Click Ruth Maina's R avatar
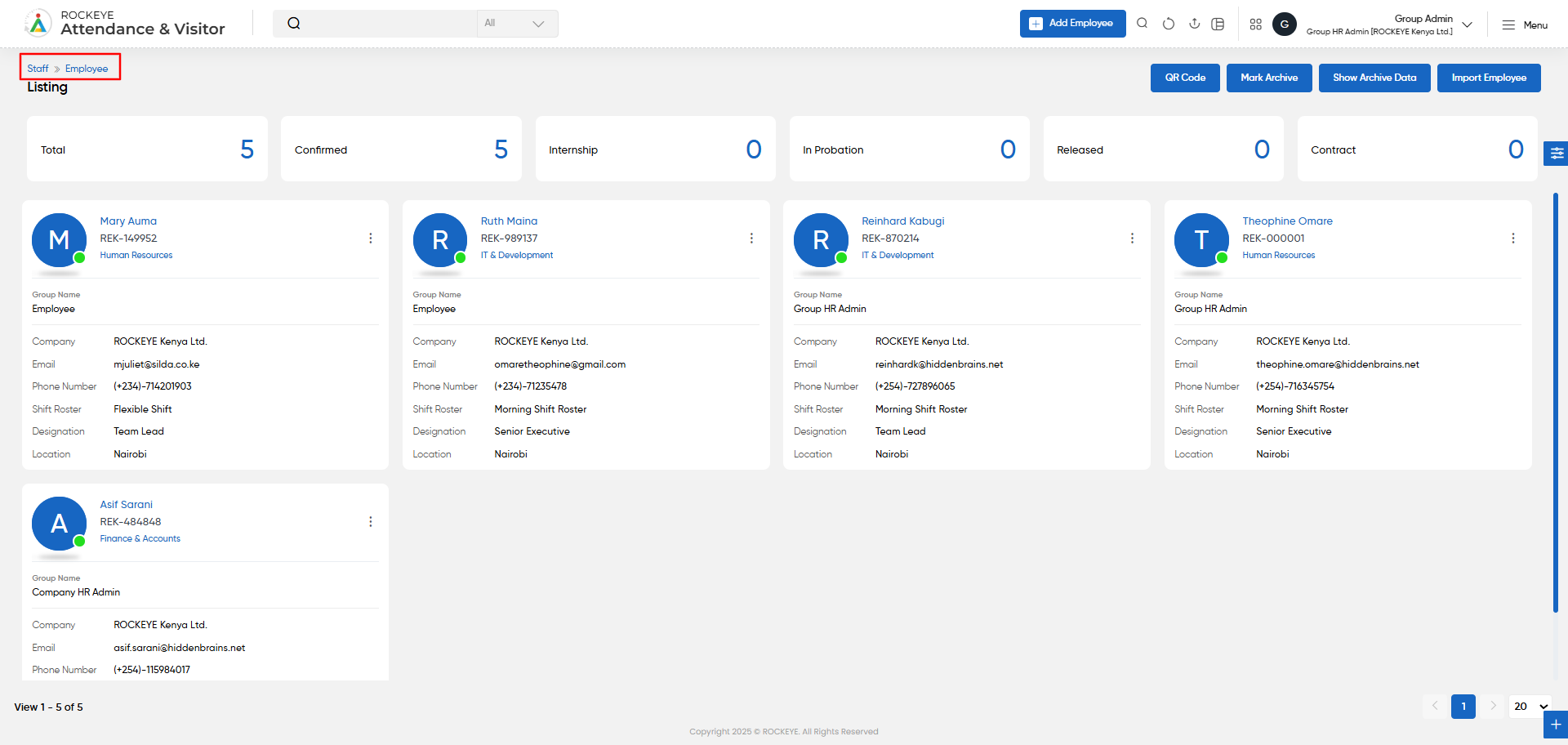Screen dimensions: 1568x745 (440, 240)
